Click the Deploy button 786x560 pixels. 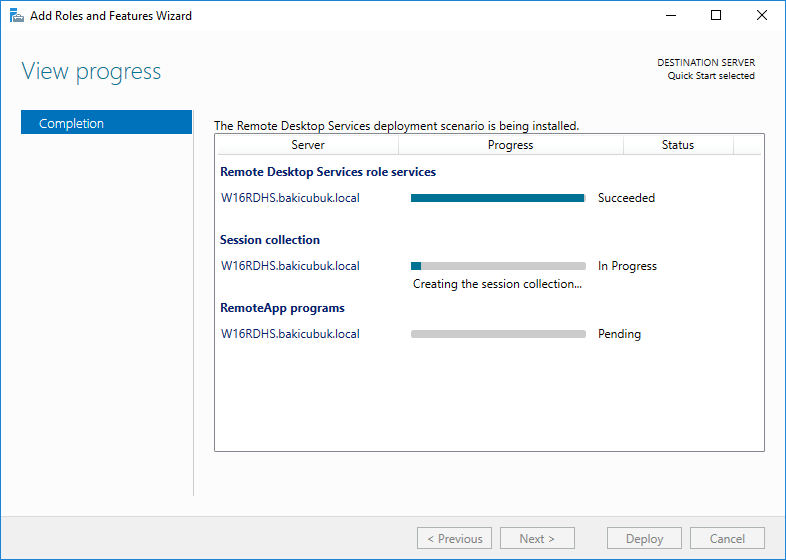644,538
